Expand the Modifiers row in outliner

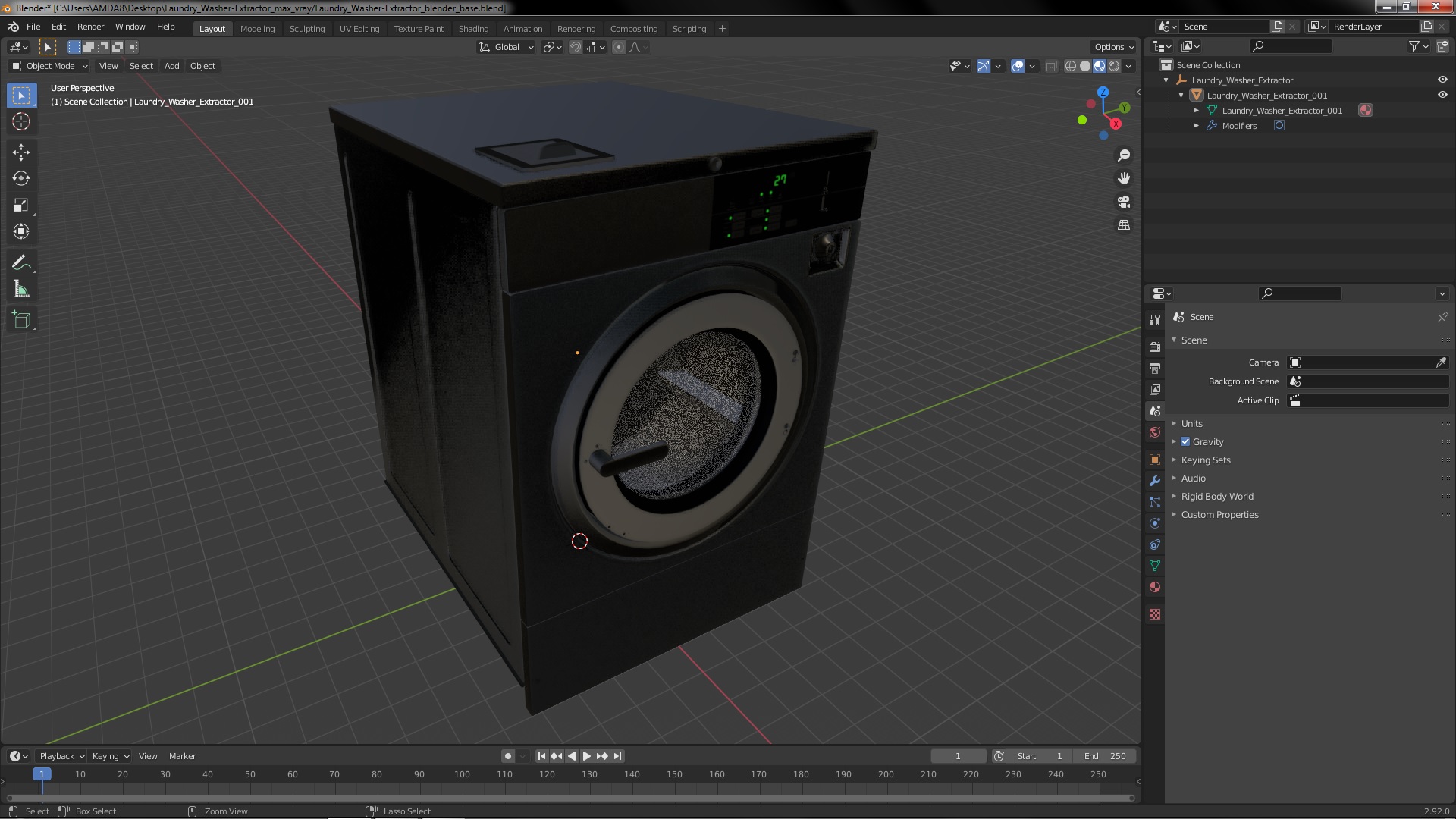(x=1197, y=126)
